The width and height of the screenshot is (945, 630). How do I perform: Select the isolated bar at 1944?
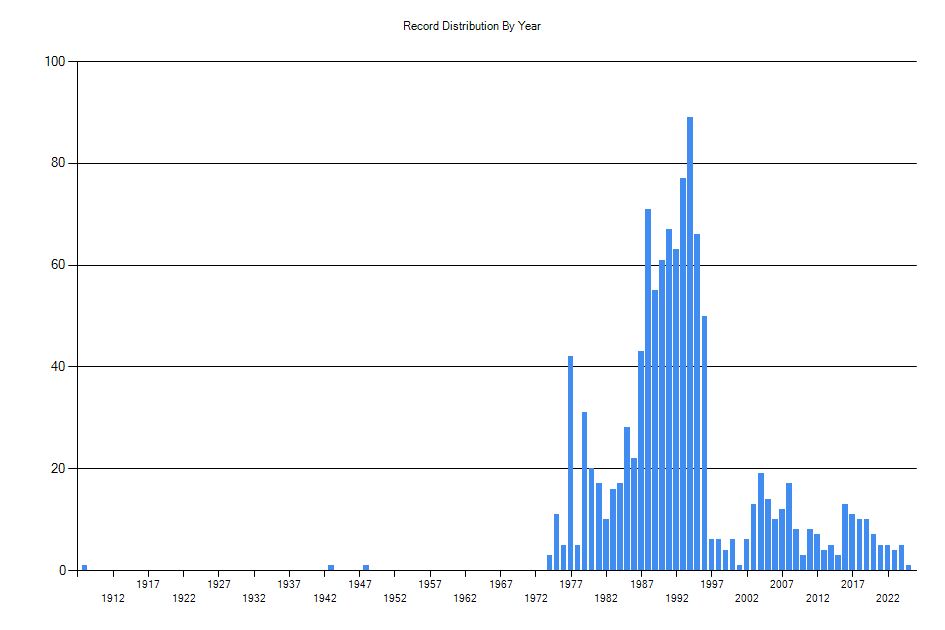coord(330,566)
